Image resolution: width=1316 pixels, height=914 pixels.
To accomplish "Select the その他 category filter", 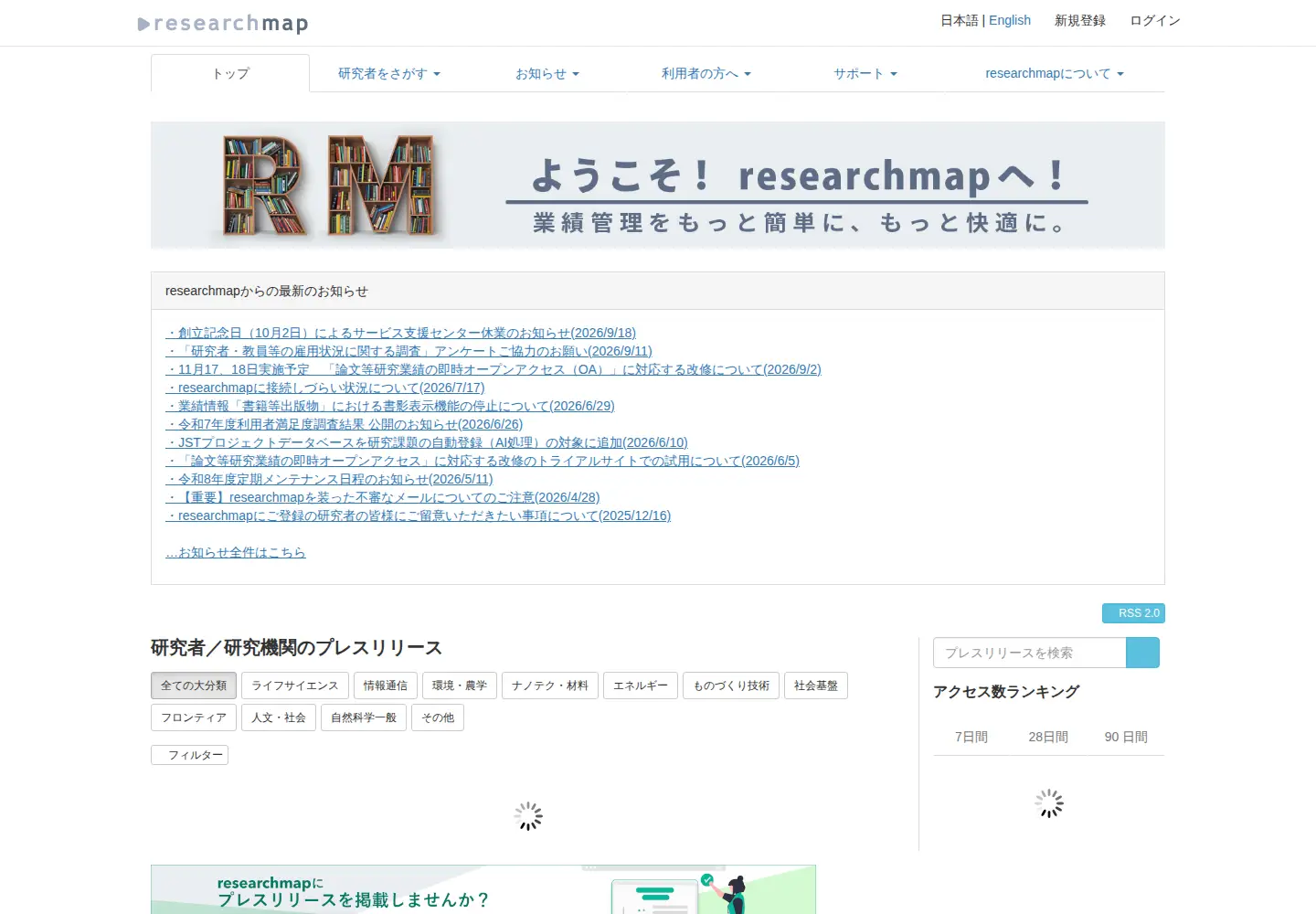I will [x=438, y=717].
